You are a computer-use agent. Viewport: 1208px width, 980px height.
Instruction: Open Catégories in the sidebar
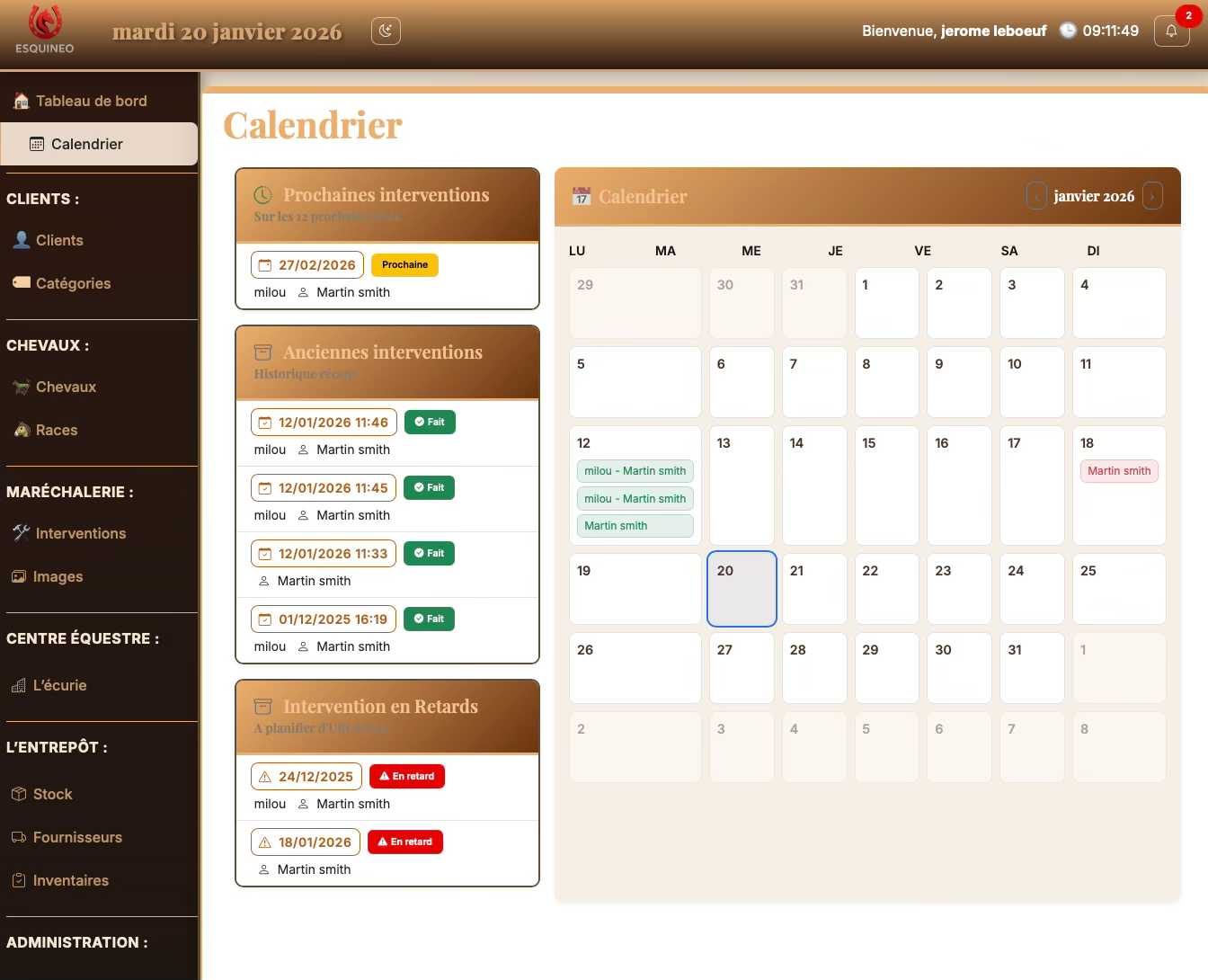[x=73, y=283]
